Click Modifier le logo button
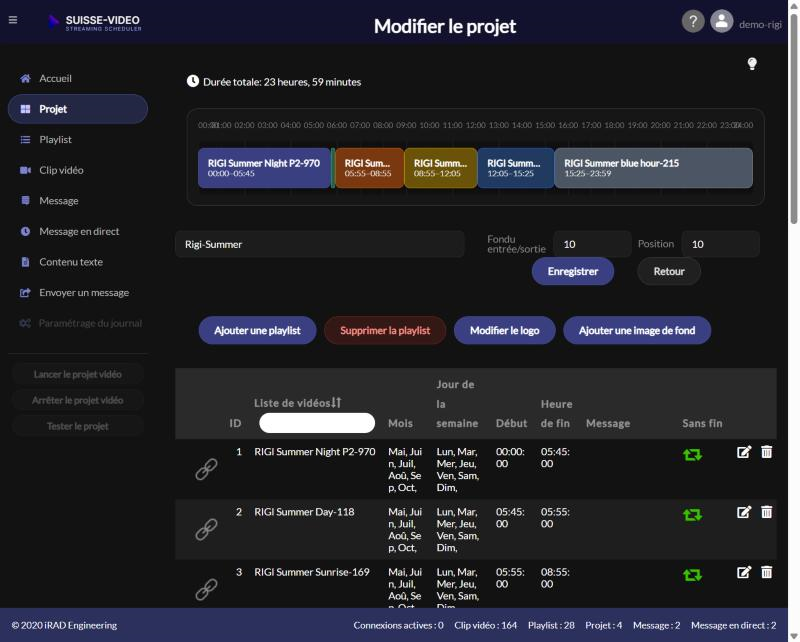The height and width of the screenshot is (642, 800). click(505, 331)
